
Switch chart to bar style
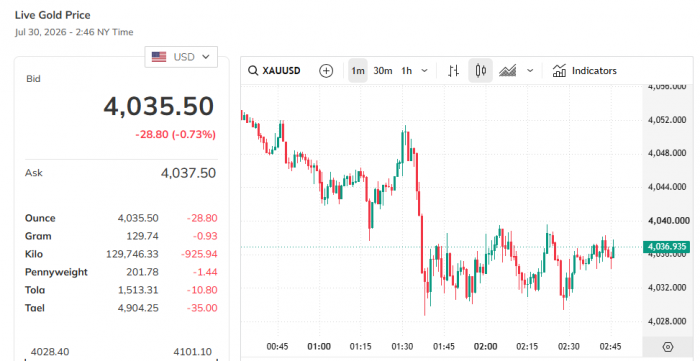coord(454,71)
